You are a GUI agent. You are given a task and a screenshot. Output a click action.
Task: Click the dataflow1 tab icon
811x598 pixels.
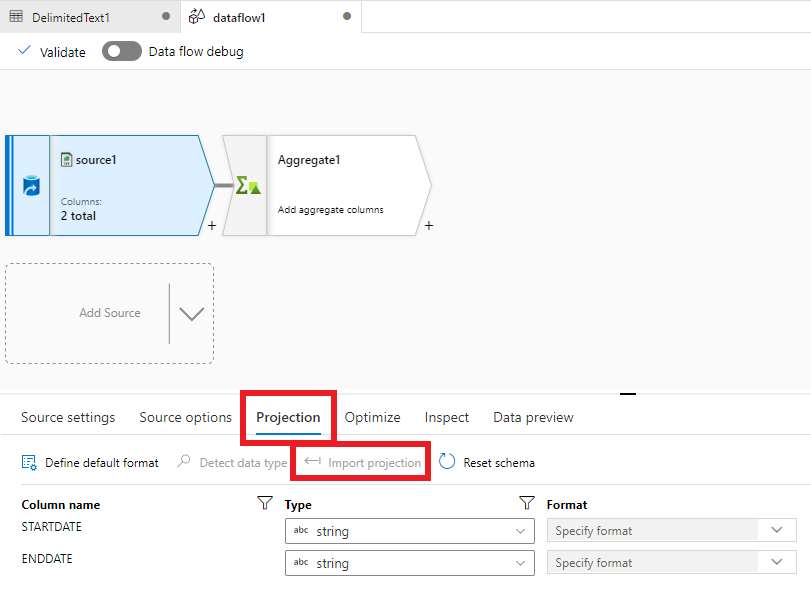tap(197, 17)
